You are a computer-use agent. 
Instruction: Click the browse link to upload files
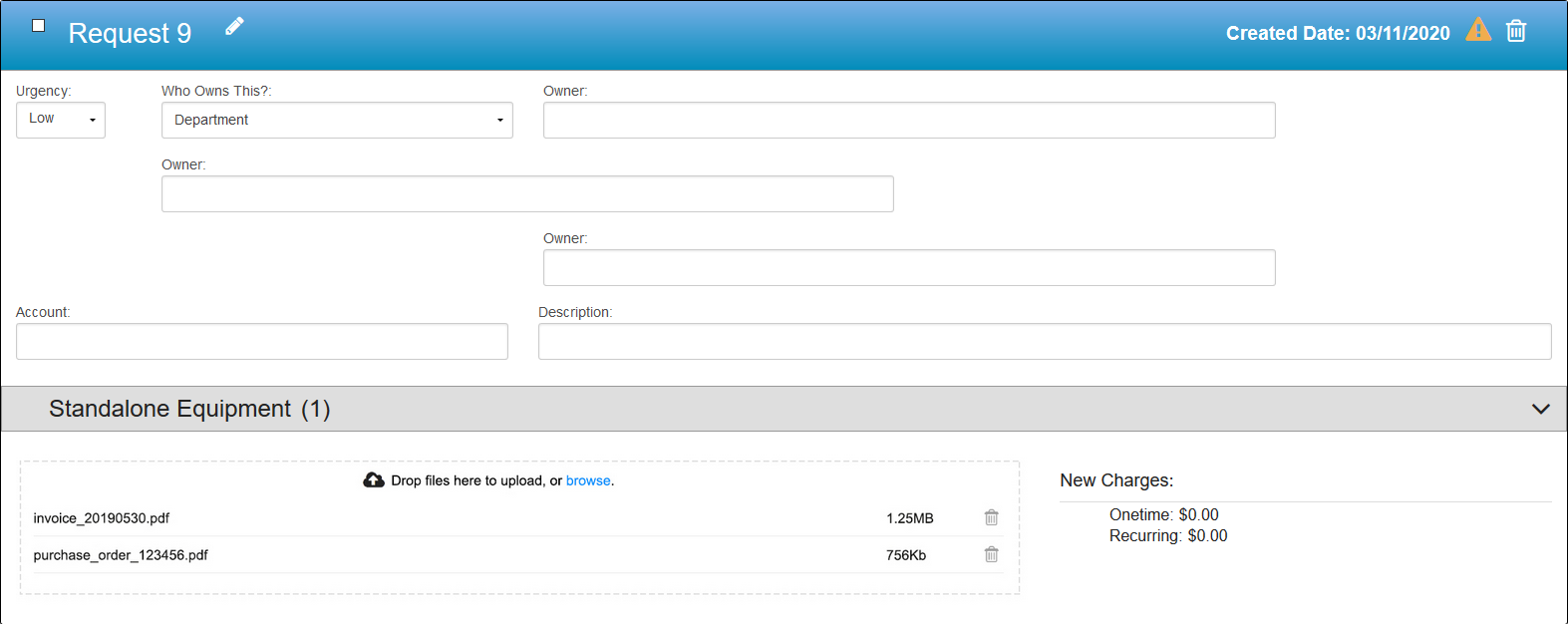coord(588,480)
